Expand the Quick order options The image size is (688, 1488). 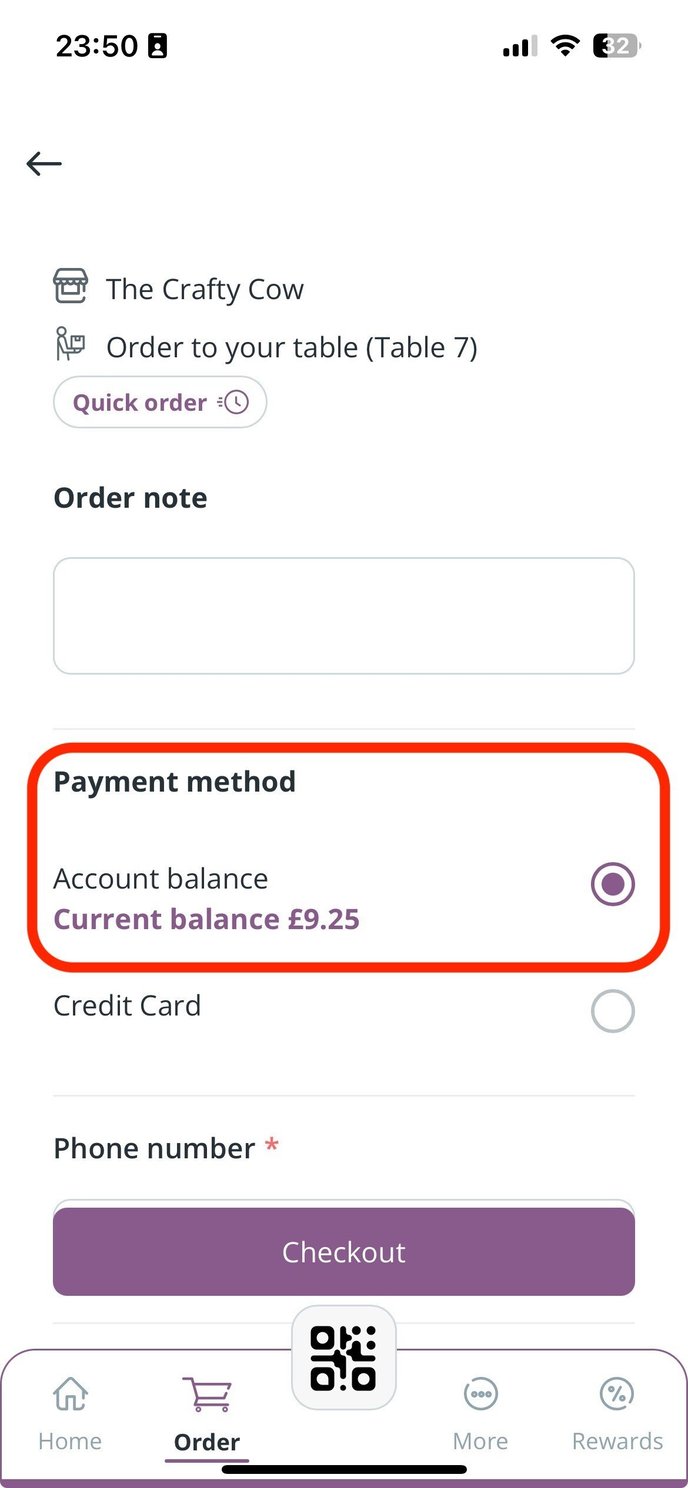160,401
